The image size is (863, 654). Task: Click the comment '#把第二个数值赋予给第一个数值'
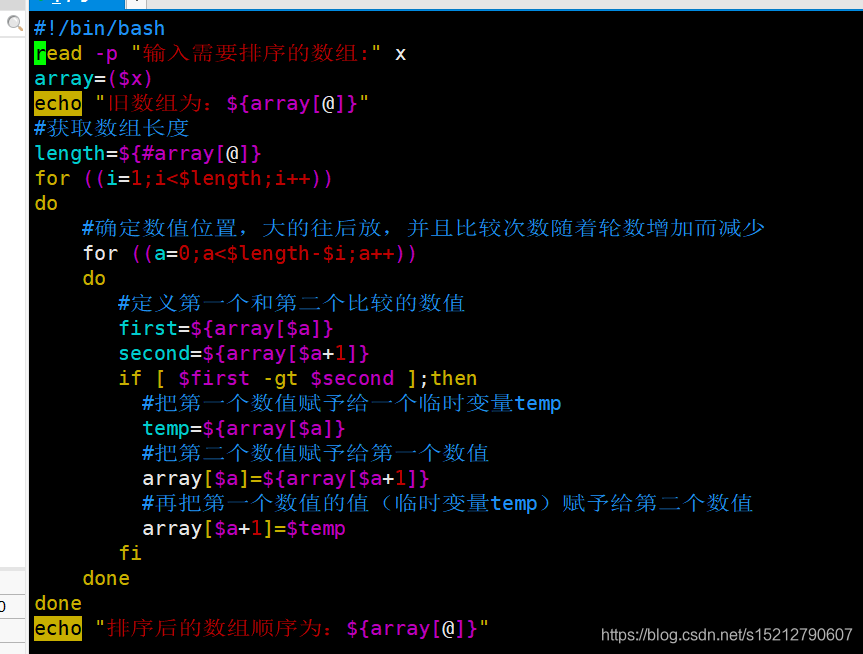pos(315,454)
